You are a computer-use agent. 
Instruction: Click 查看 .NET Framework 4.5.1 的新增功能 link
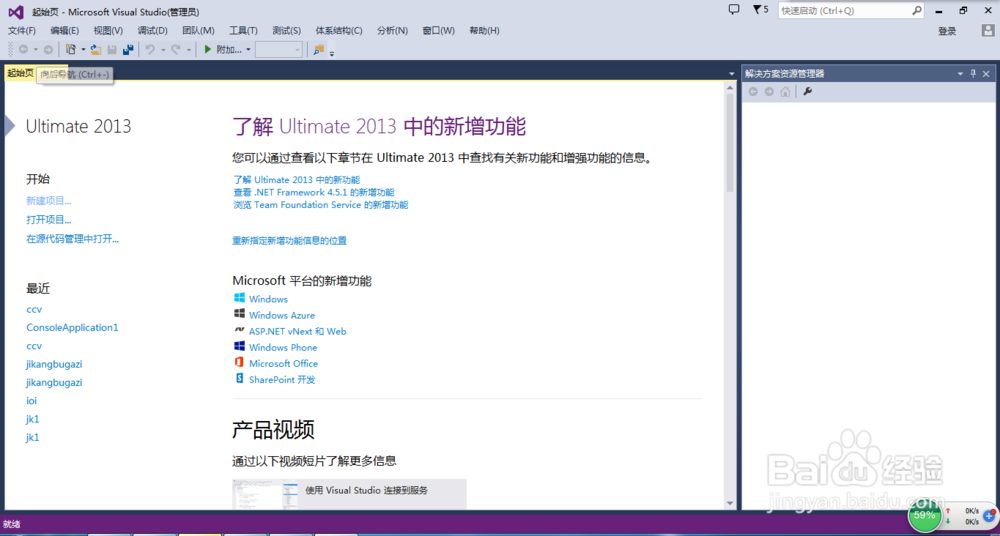tap(314, 192)
